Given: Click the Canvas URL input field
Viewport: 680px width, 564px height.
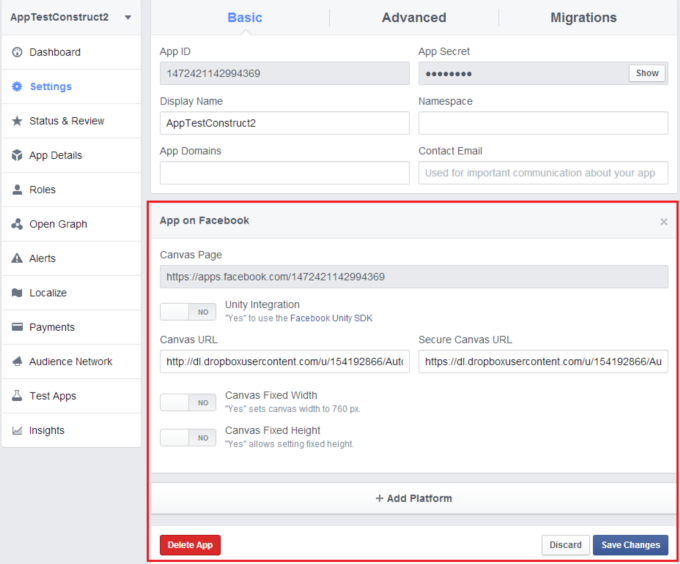Looking at the screenshot, I should tap(284, 362).
